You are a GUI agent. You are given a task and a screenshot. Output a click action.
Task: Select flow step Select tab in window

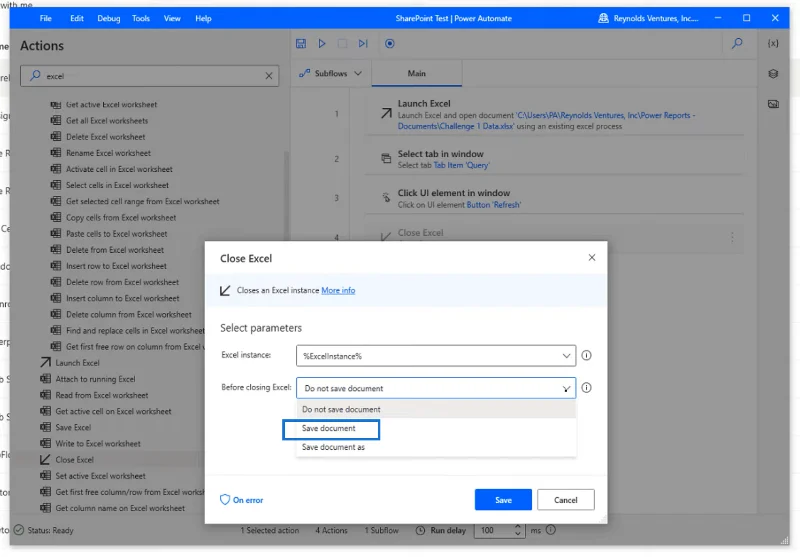pos(555,159)
